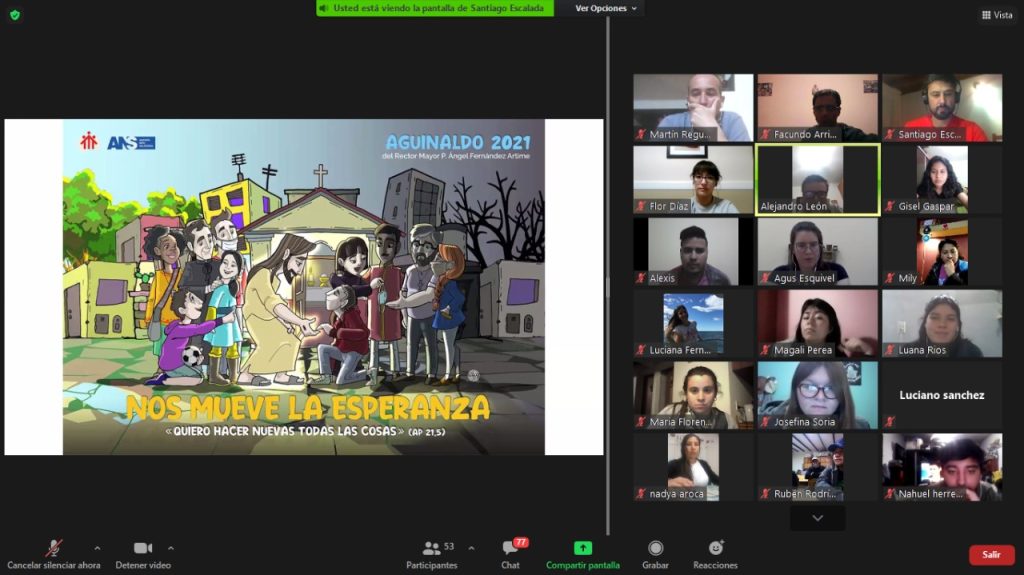Image resolution: width=1024 pixels, height=575 pixels.
Task: Select Alejandro León highlighted video tile
Action: (818, 180)
